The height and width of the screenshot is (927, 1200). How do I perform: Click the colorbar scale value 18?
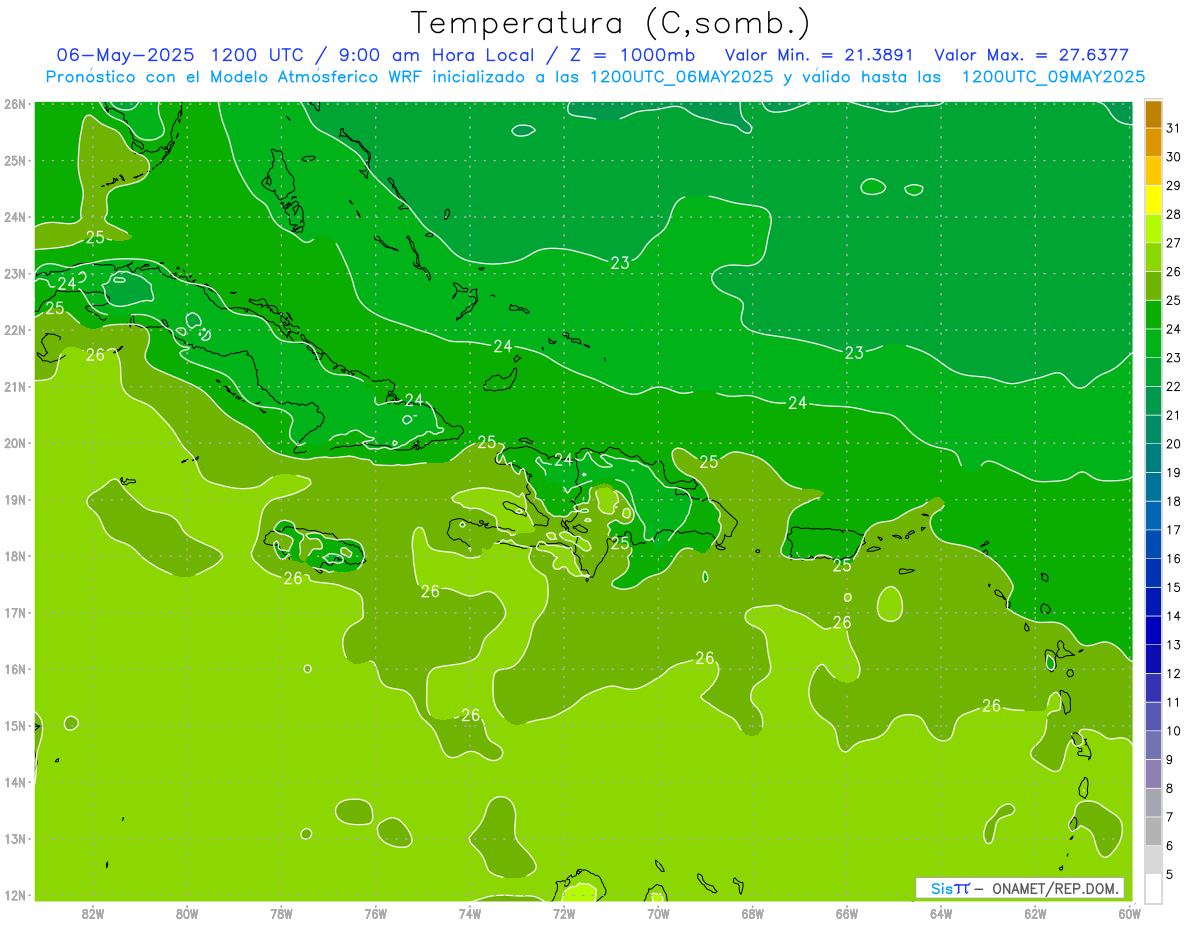point(1174,501)
